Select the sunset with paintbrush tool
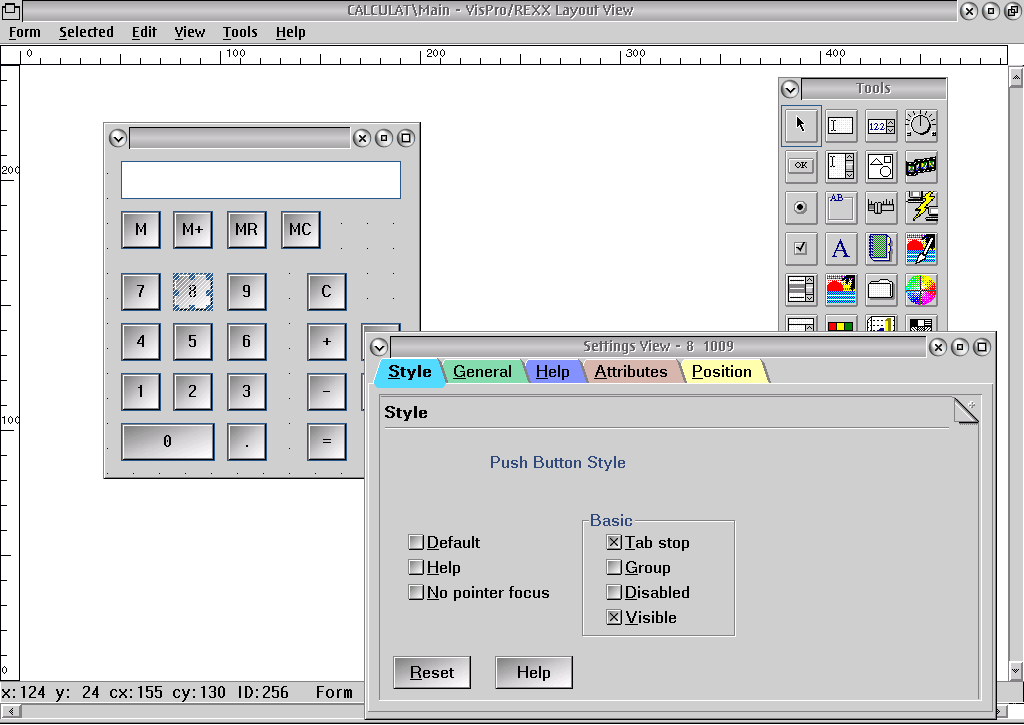This screenshot has width=1024, height=725. [x=921, y=249]
